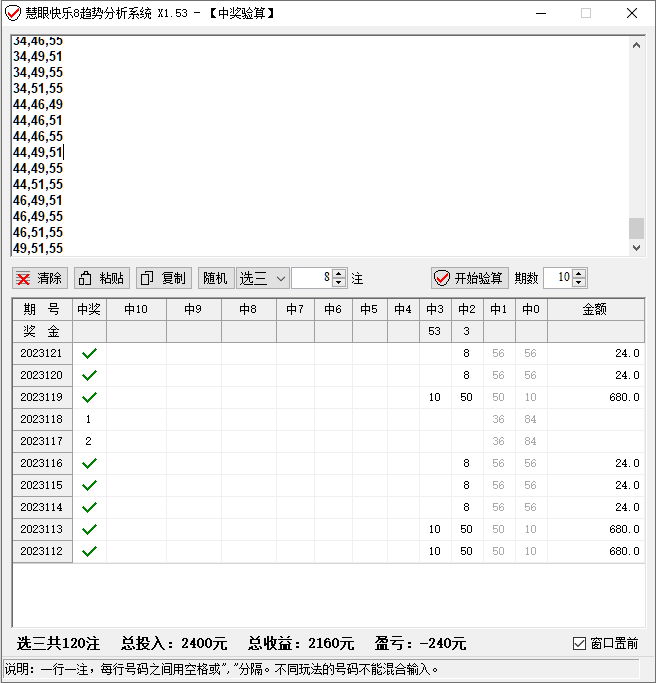The height and width of the screenshot is (683, 656).
Task: Click the 粘贴 (paste) button
Action: [102, 278]
